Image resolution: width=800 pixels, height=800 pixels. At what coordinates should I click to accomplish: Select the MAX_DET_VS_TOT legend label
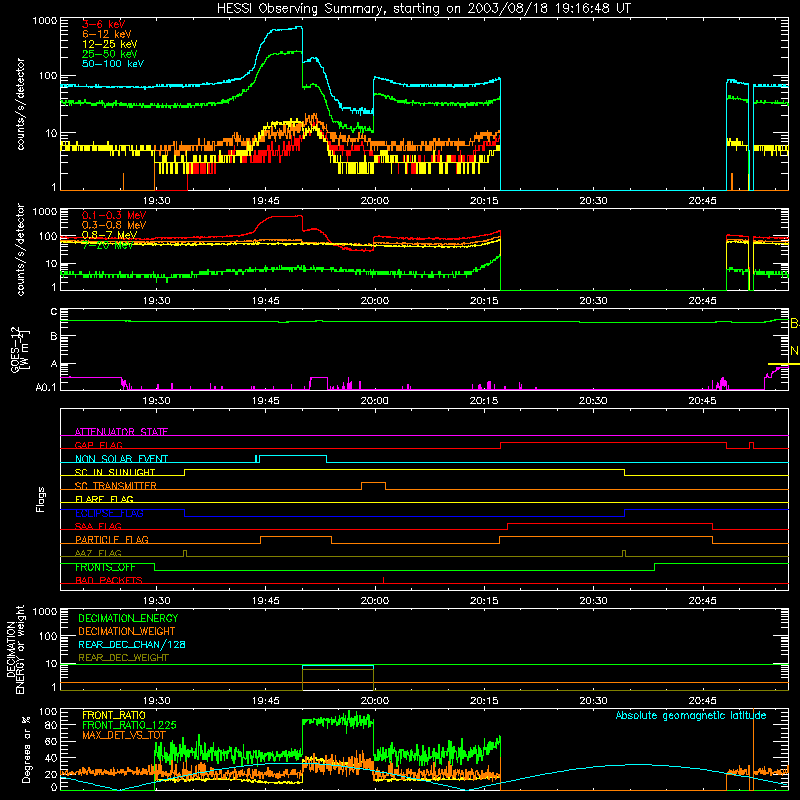pos(124,735)
